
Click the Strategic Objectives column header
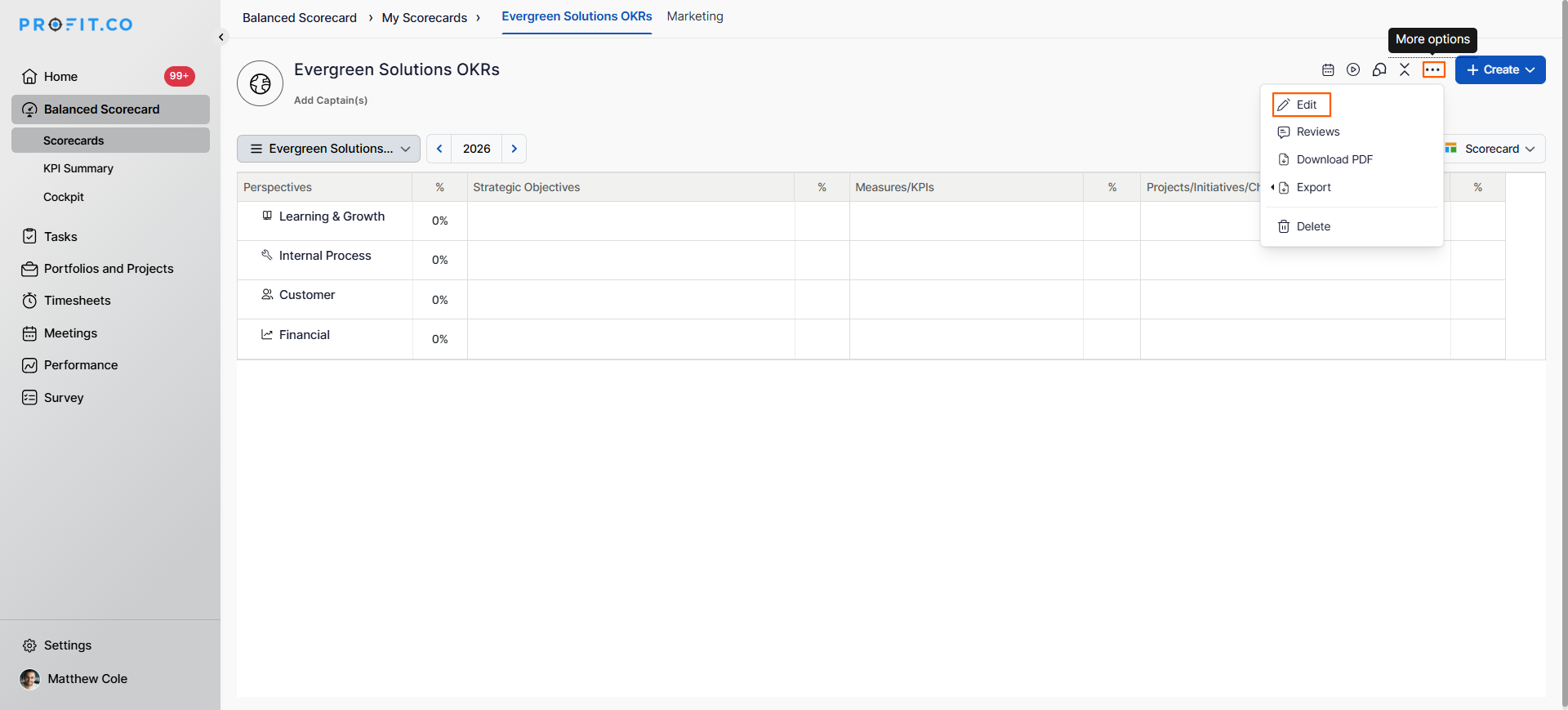coord(630,187)
